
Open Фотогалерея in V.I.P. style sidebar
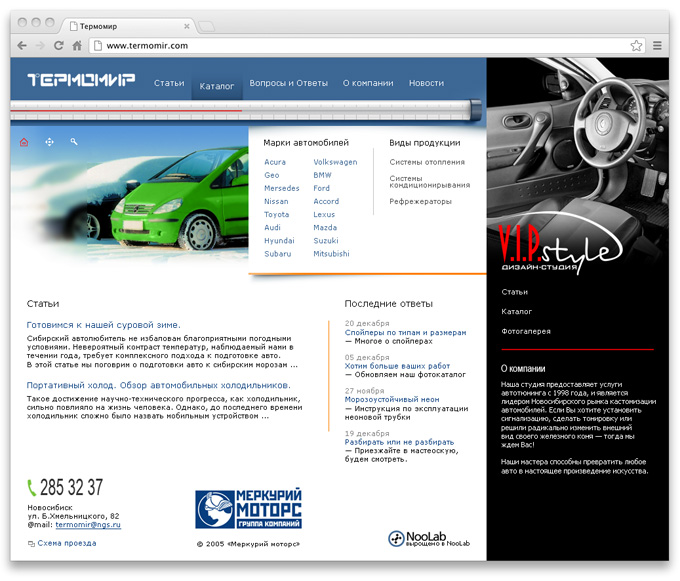coord(526,331)
